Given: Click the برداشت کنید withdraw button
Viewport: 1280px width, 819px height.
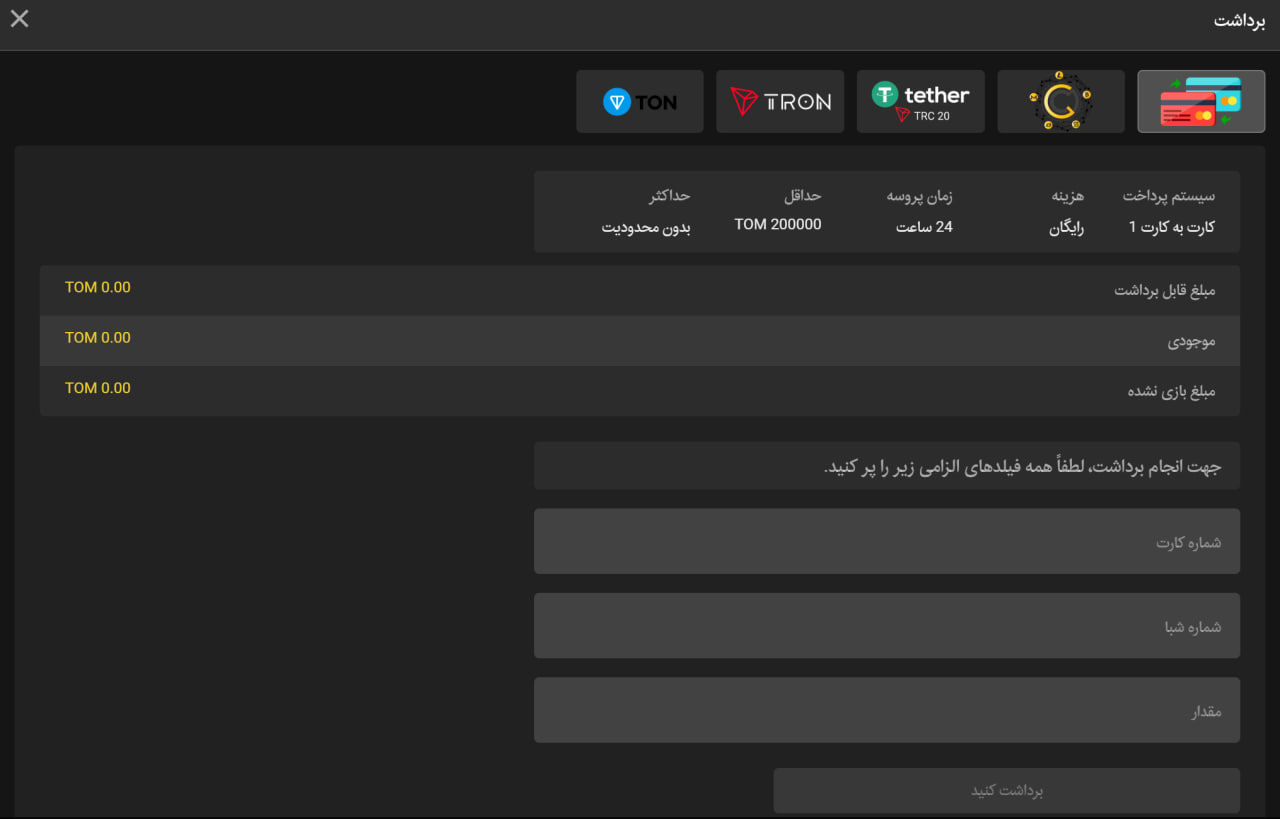Looking at the screenshot, I should pyautogui.click(x=1006, y=790).
